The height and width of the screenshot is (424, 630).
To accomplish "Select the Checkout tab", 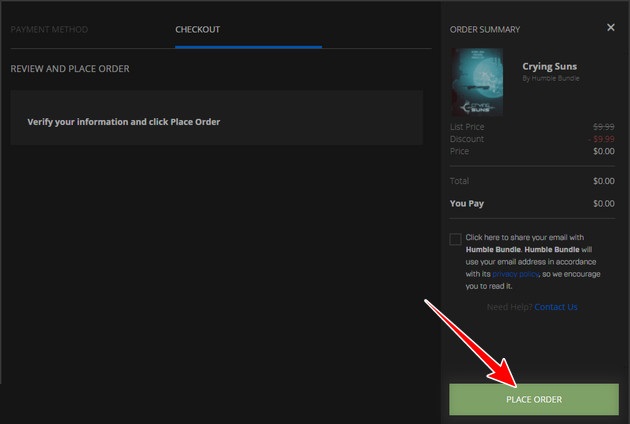I will tap(197, 29).
